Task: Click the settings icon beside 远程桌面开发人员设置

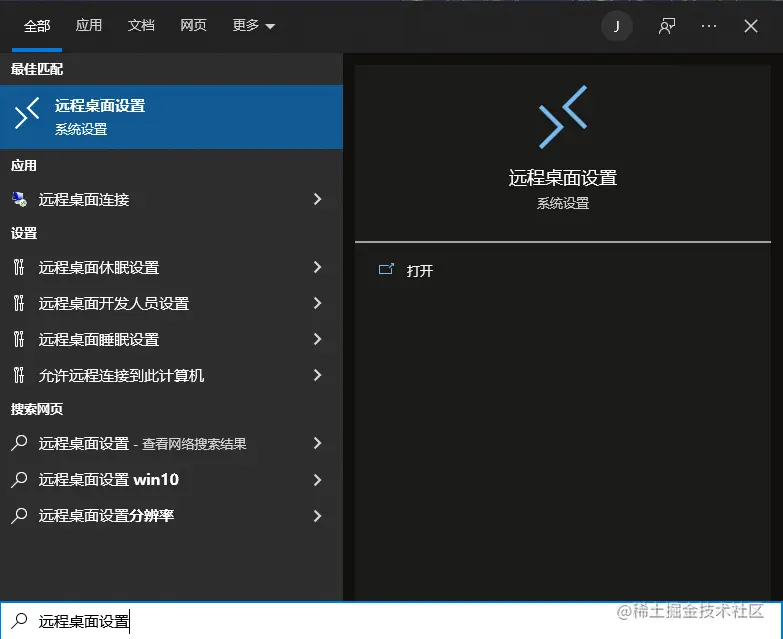Action: point(19,304)
